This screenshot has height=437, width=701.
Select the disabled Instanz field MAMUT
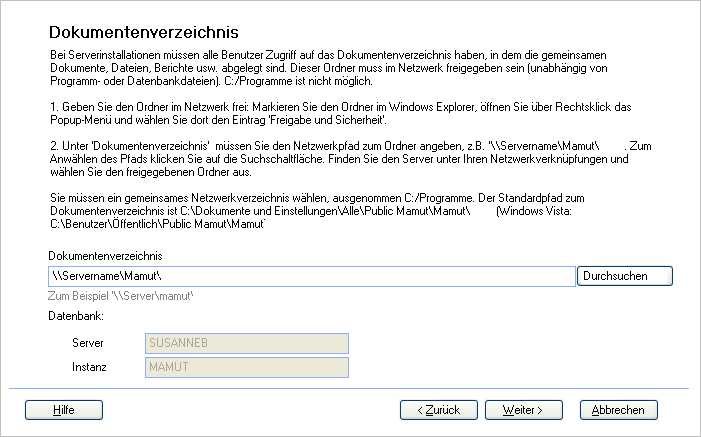pos(247,367)
